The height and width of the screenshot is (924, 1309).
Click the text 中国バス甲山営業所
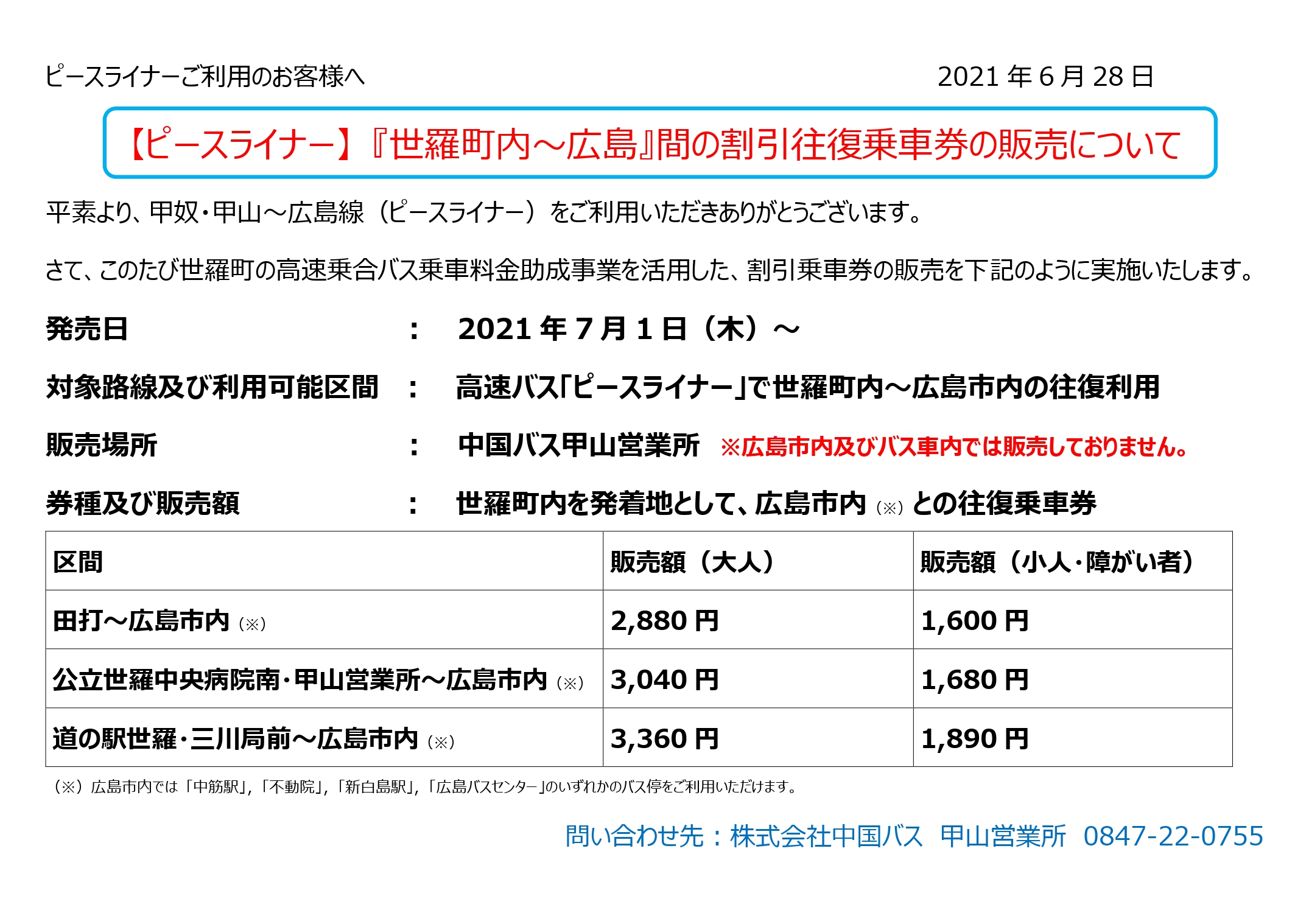578,445
